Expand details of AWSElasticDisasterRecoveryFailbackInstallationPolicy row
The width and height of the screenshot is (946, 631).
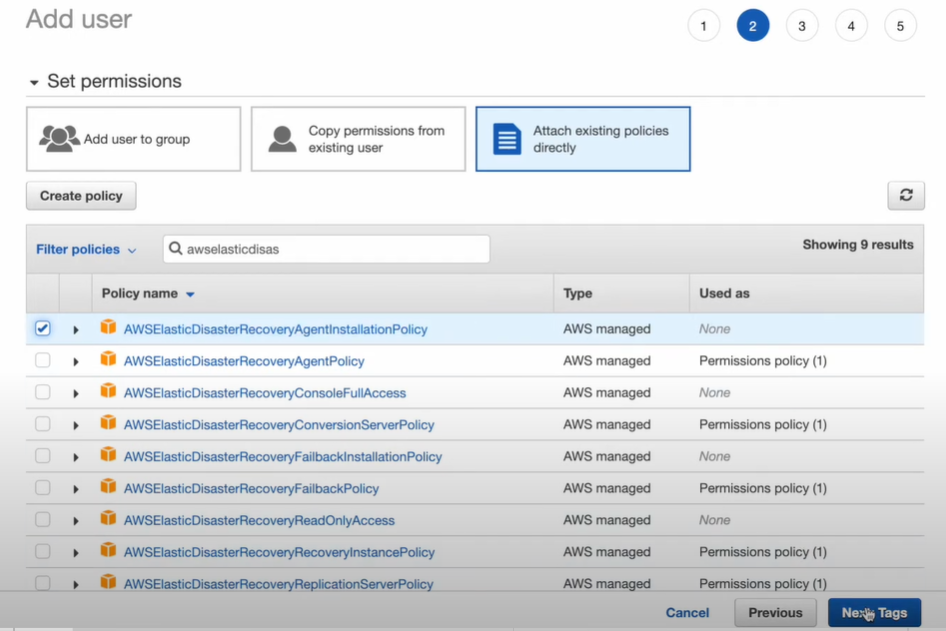tap(75, 457)
